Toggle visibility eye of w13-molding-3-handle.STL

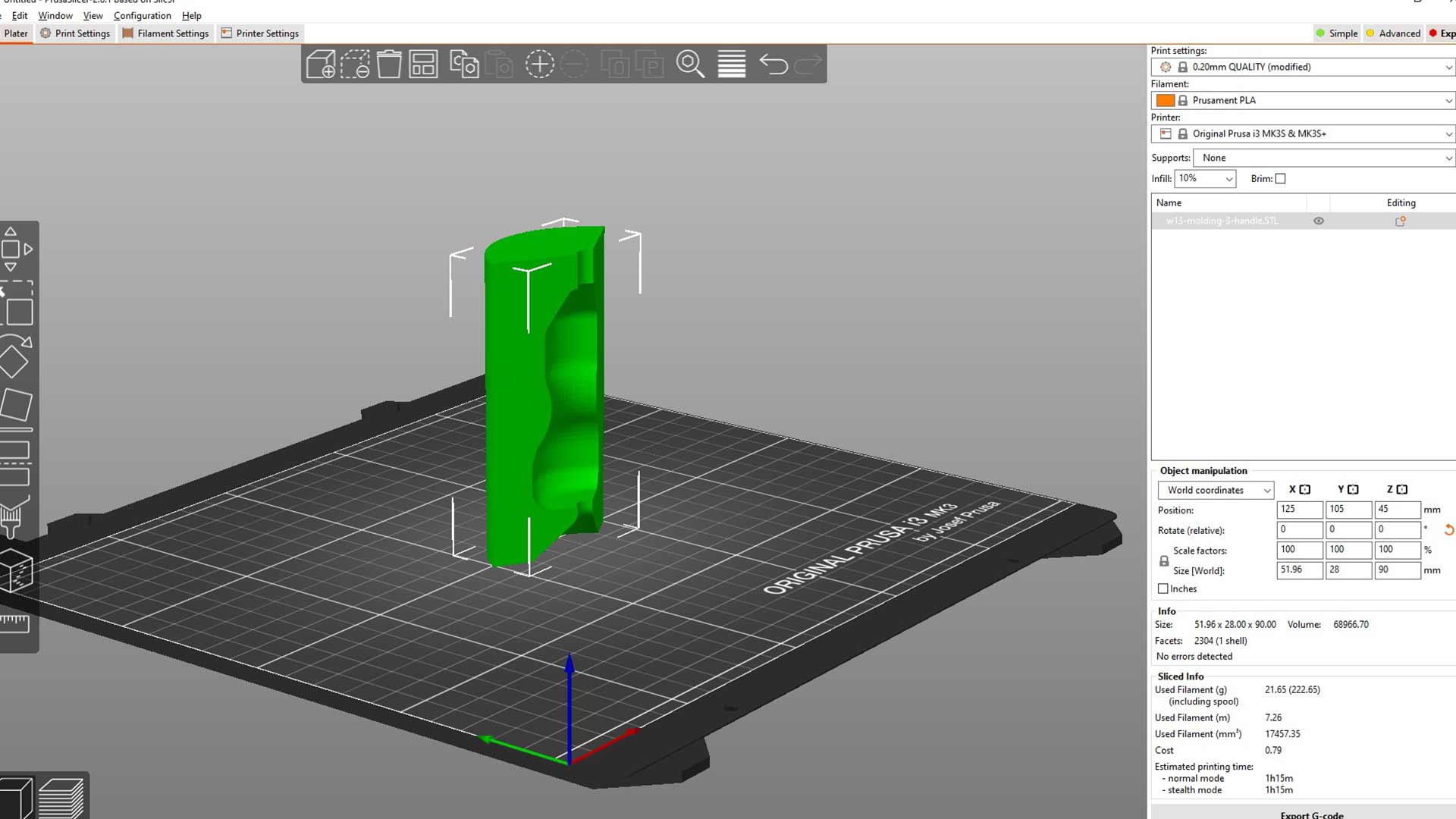(1319, 221)
